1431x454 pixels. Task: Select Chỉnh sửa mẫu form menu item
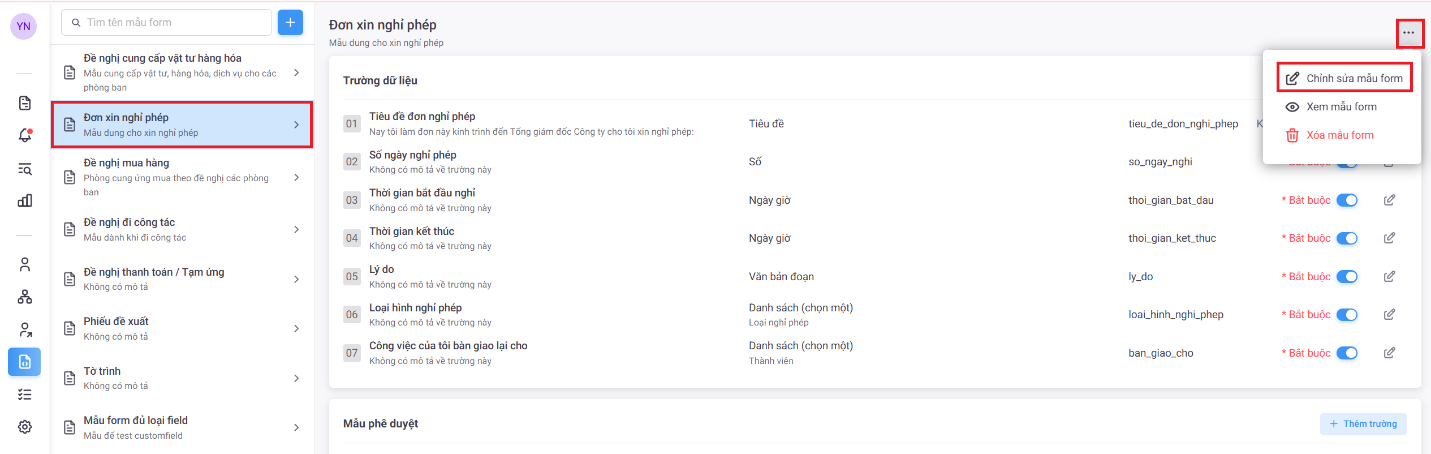(1345, 78)
